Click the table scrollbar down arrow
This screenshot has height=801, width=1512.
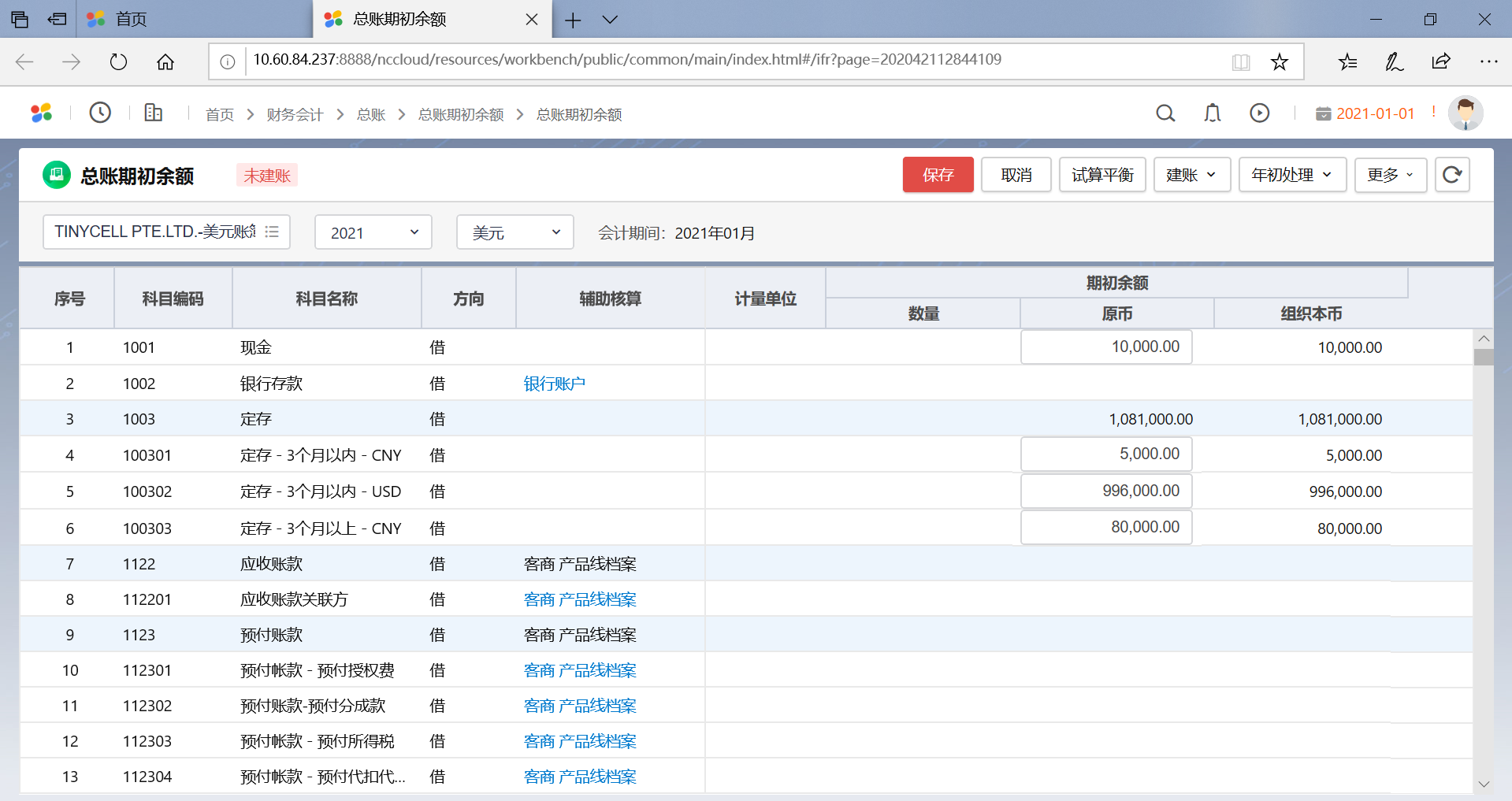click(1484, 784)
